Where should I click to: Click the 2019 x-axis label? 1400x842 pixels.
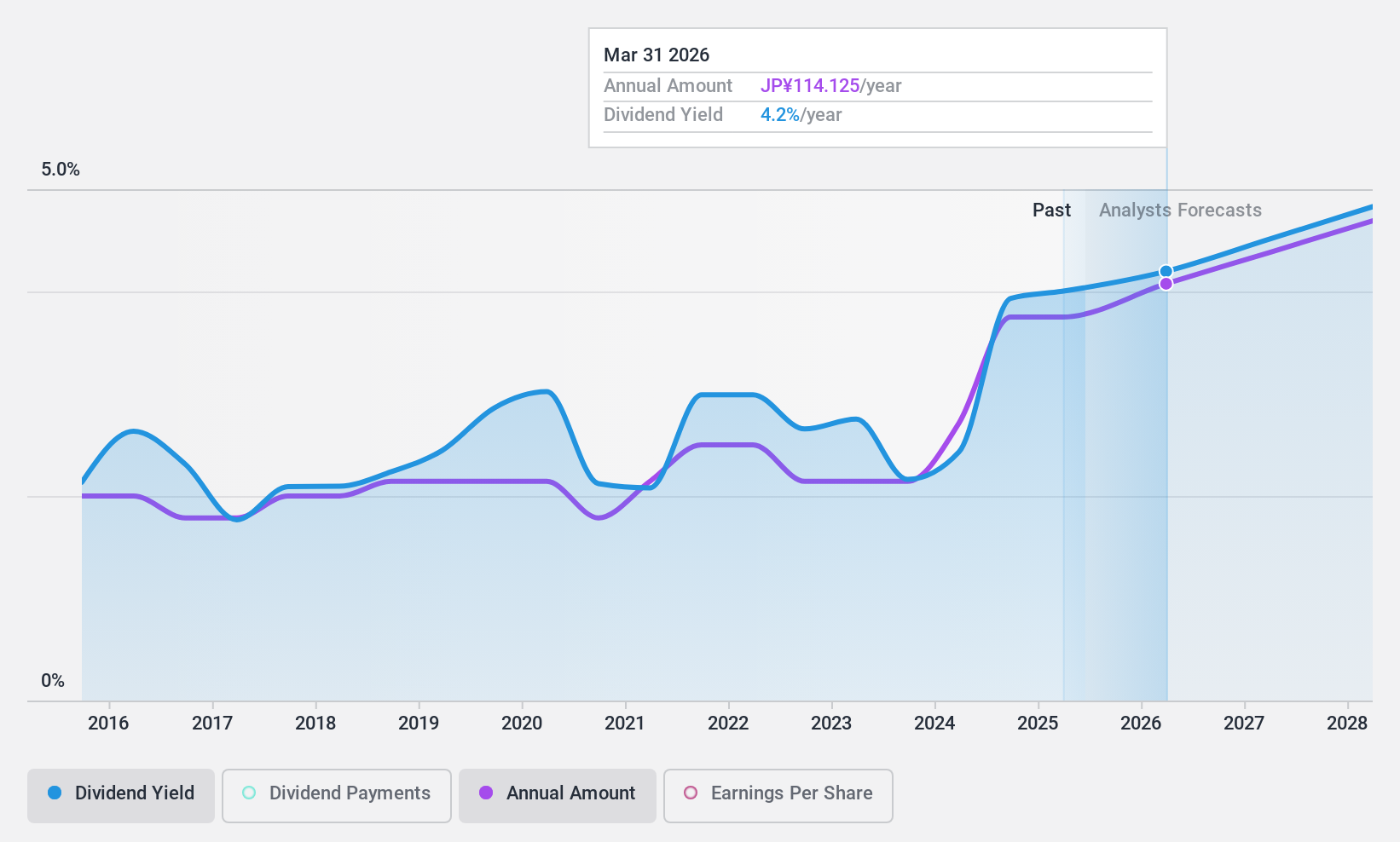tap(419, 724)
